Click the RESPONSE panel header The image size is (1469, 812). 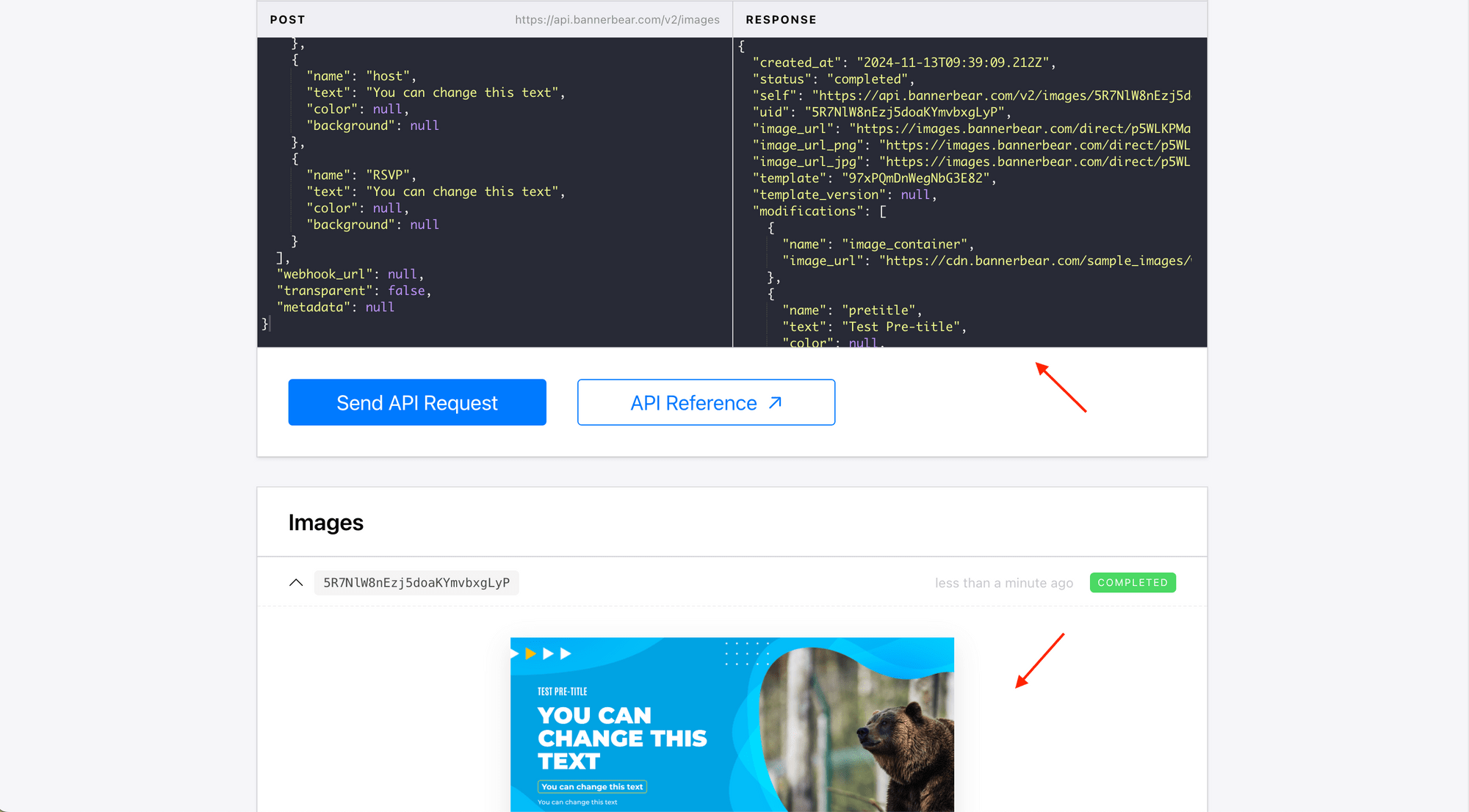781,20
